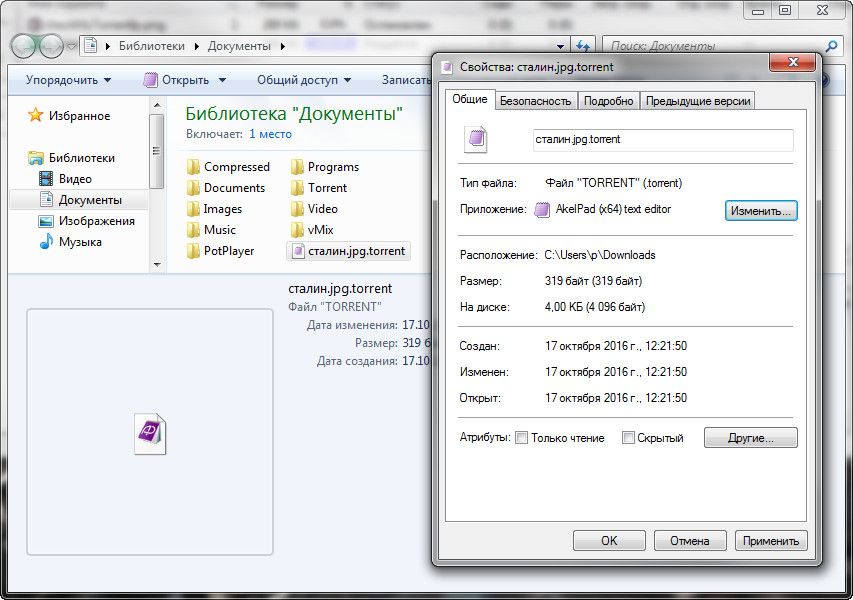
Task: Click the navigation pane scrollbar thumb
Action: click(x=157, y=151)
